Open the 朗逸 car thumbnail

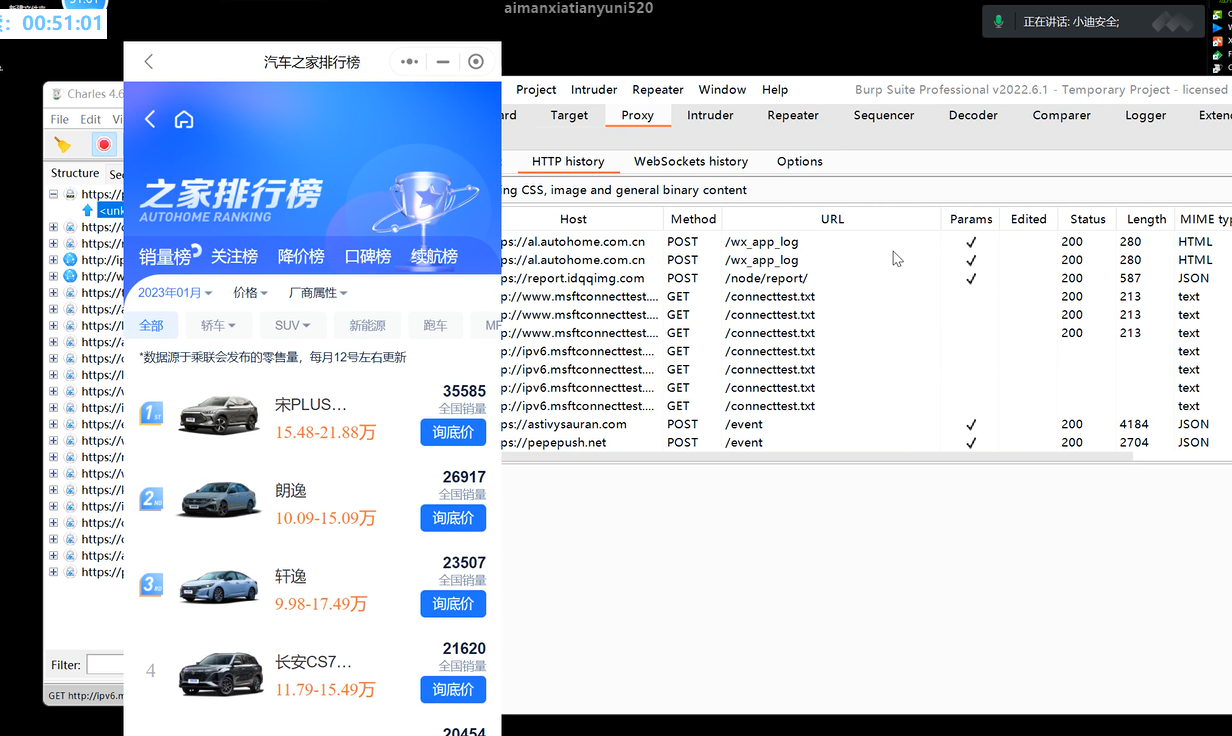(218, 499)
